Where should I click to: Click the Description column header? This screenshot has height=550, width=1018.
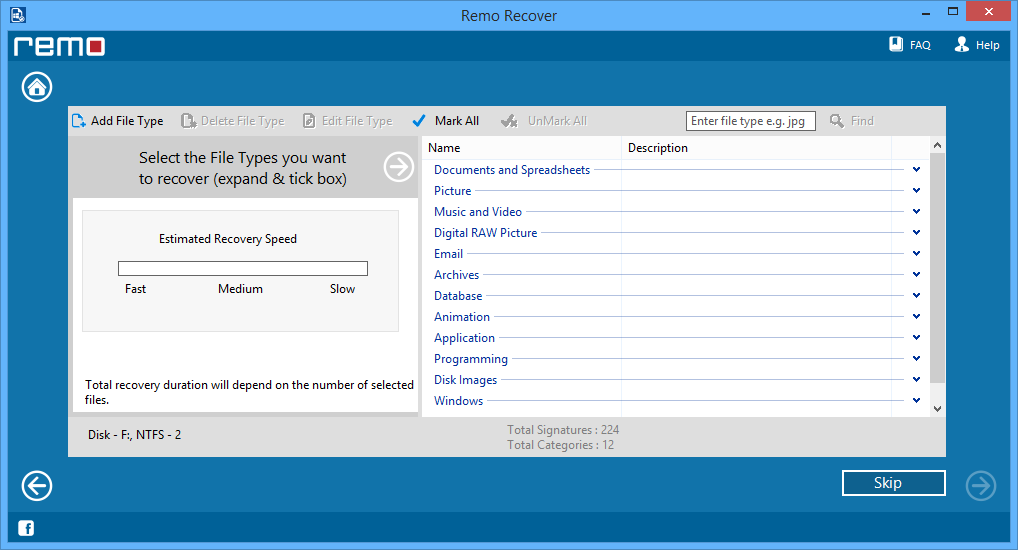[658, 147]
